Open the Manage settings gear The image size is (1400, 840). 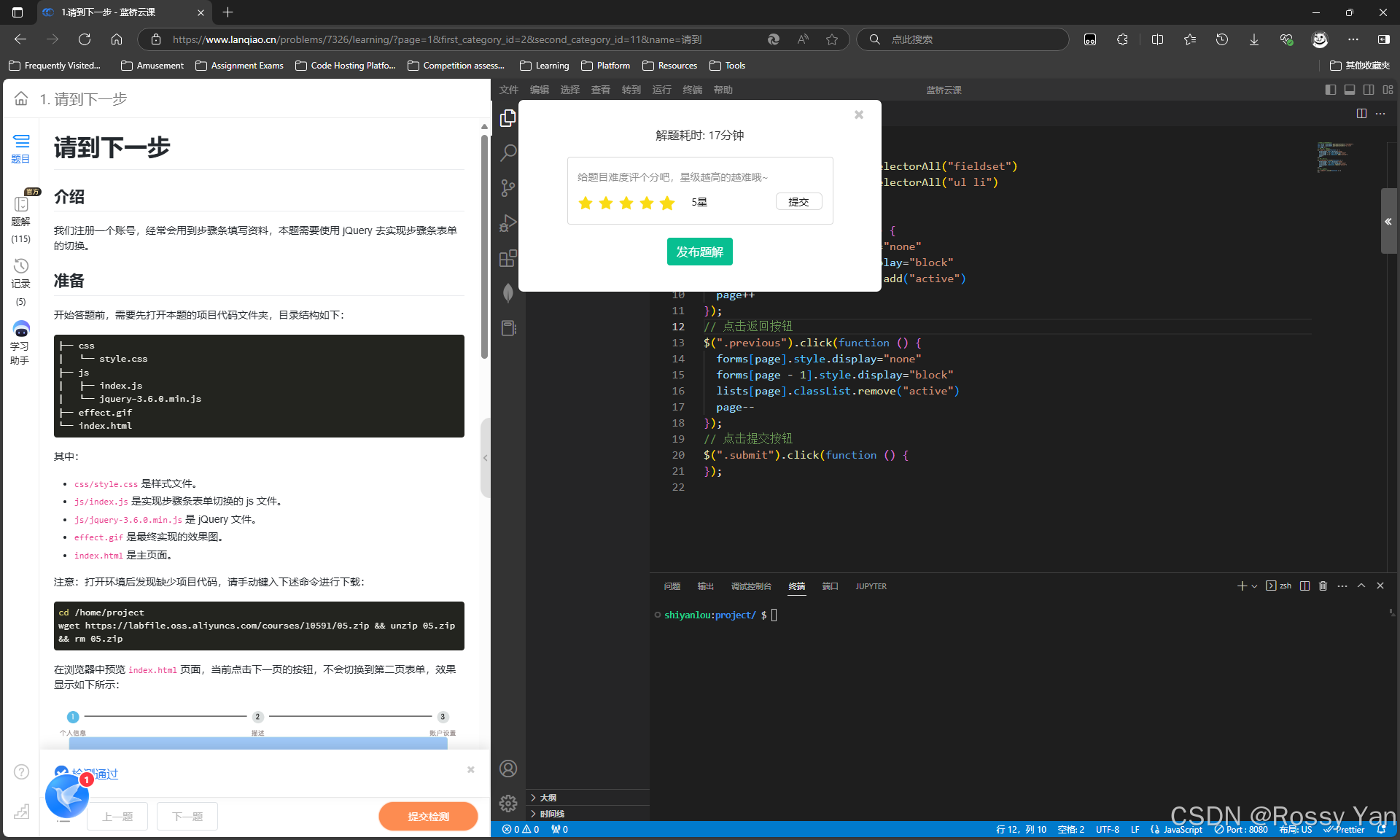coord(508,804)
